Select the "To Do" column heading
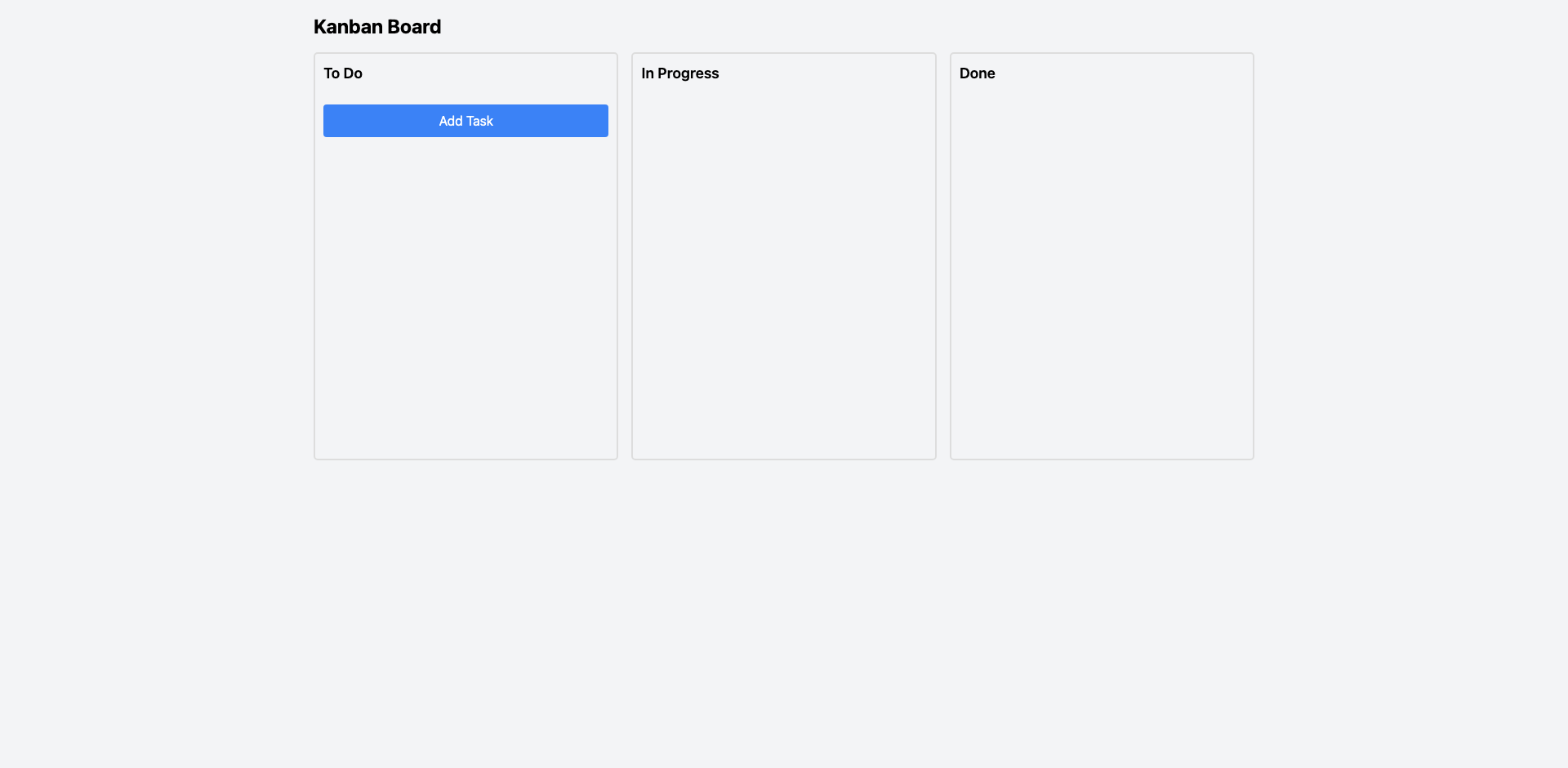The image size is (1568, 768). point(343,73)
